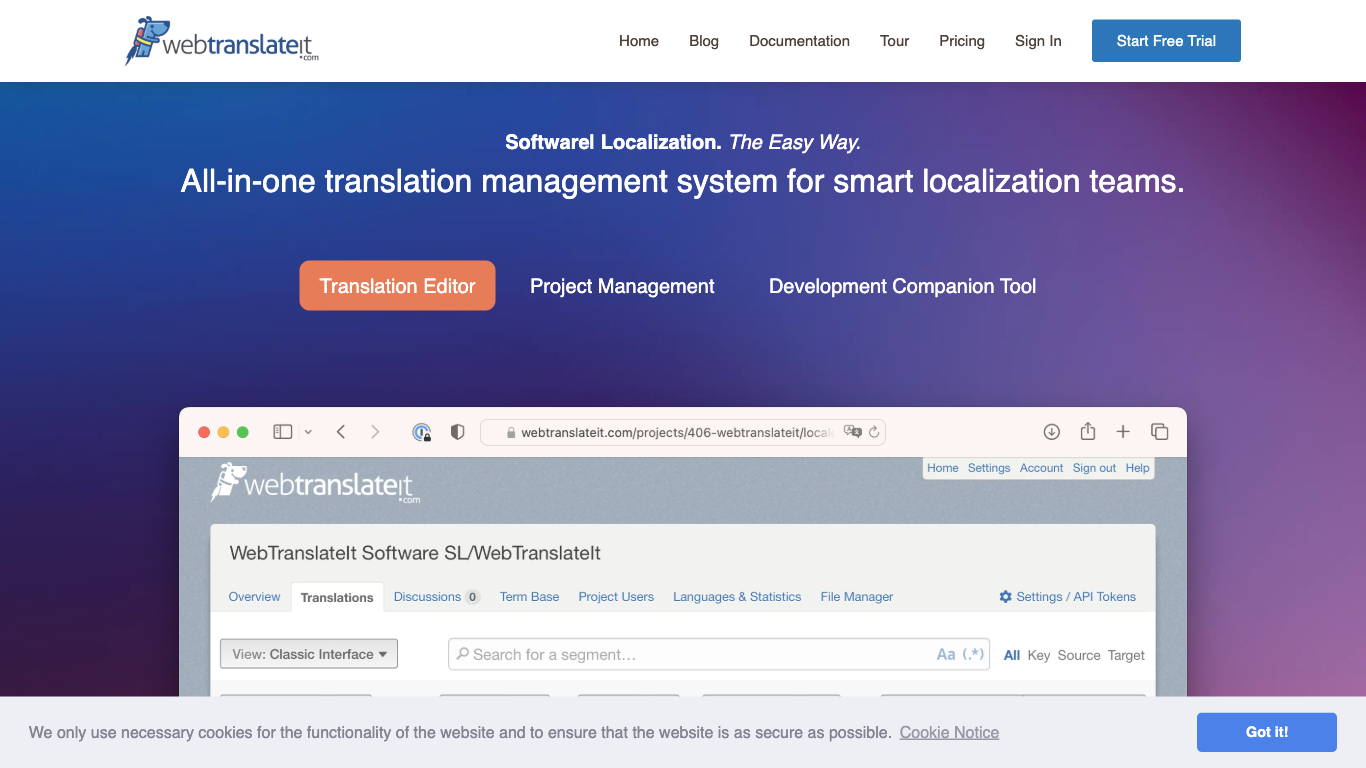Click the translate page icon in the address bar
Viewport: 1366px width, 768px height.
(852, 432)
